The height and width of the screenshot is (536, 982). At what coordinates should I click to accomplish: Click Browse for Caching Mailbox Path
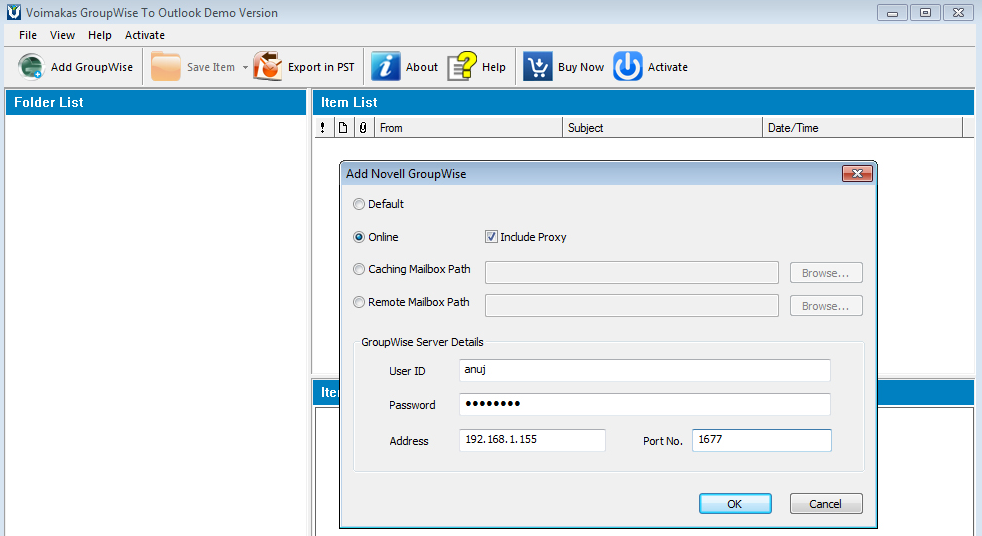pyautogui.click(x=826, y=273)
